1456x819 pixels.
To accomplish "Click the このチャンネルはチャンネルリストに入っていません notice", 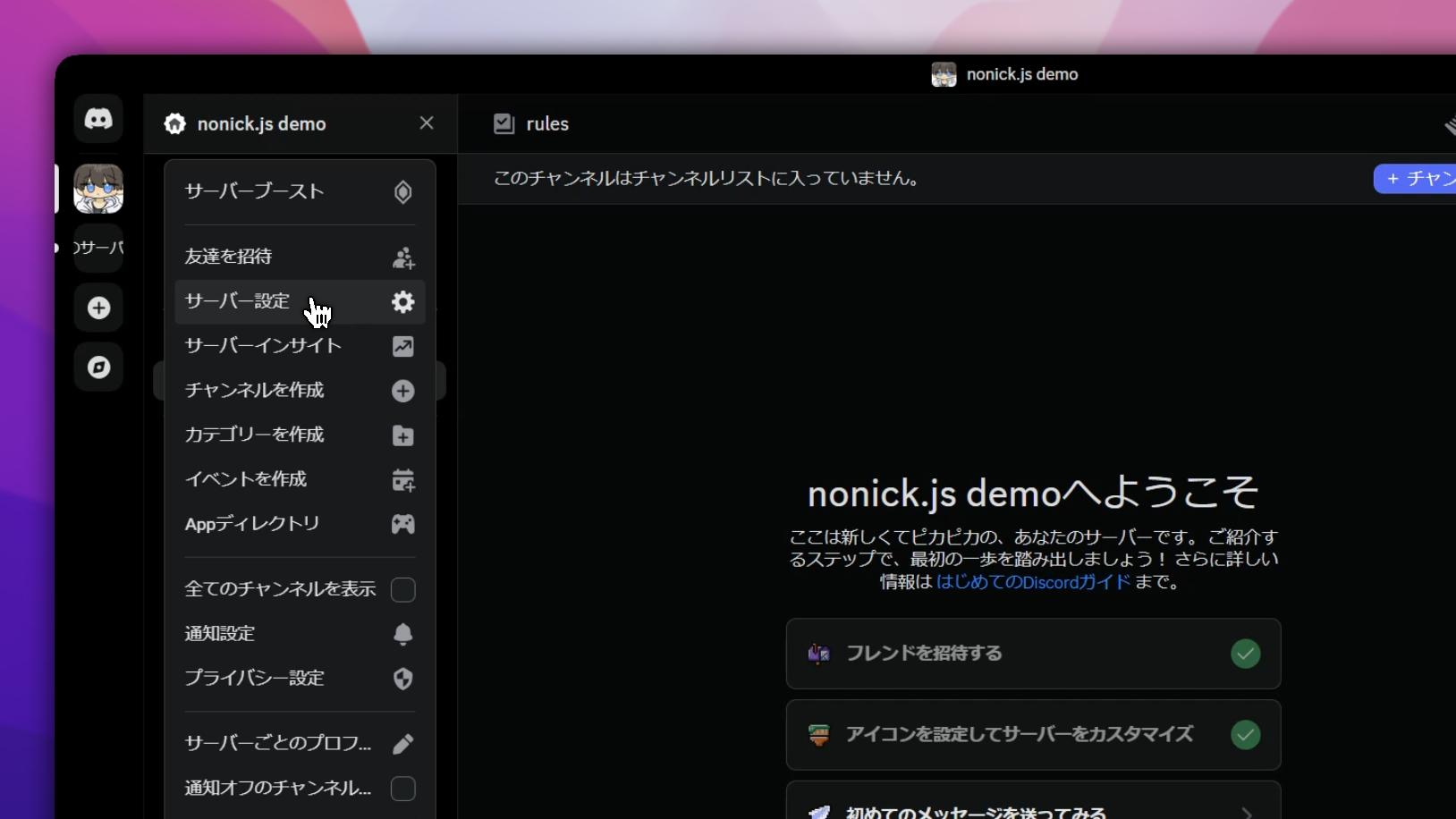I will coord(708,179).
